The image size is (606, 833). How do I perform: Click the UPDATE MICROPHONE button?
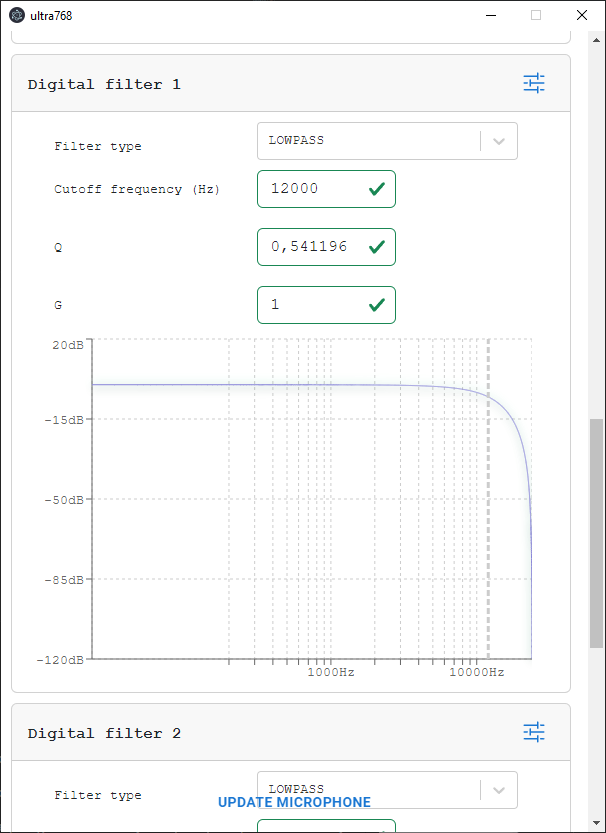pyautogui.click(x=294, y=802)
